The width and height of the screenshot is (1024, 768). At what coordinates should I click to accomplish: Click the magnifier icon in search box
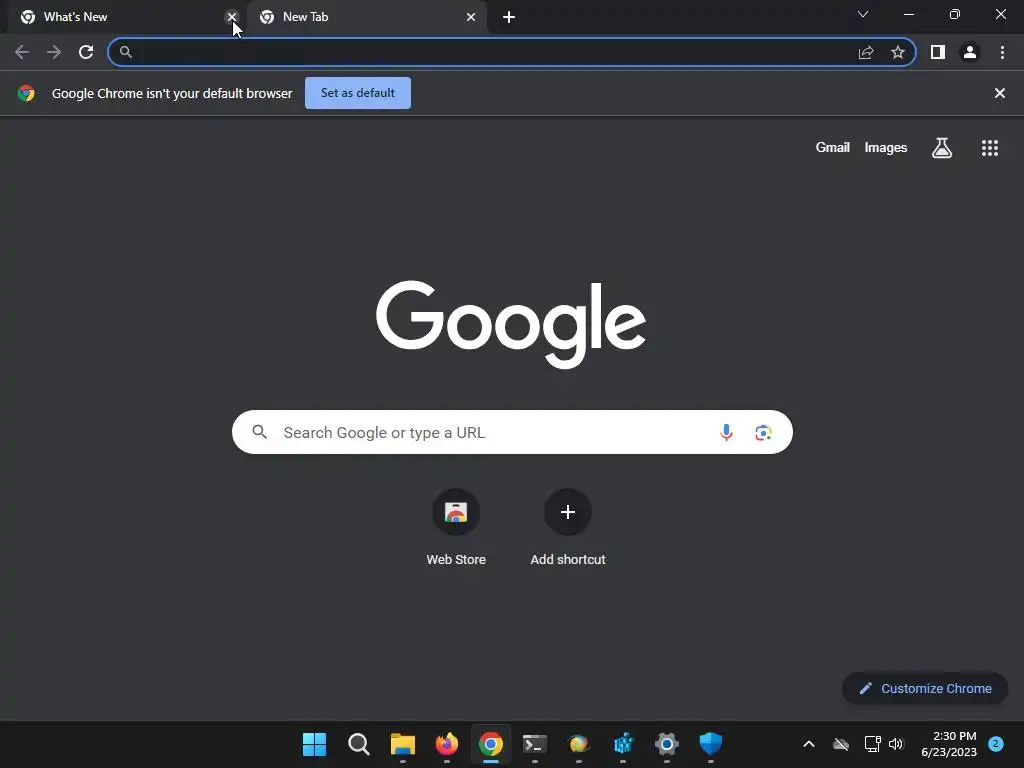click(259, 432)
